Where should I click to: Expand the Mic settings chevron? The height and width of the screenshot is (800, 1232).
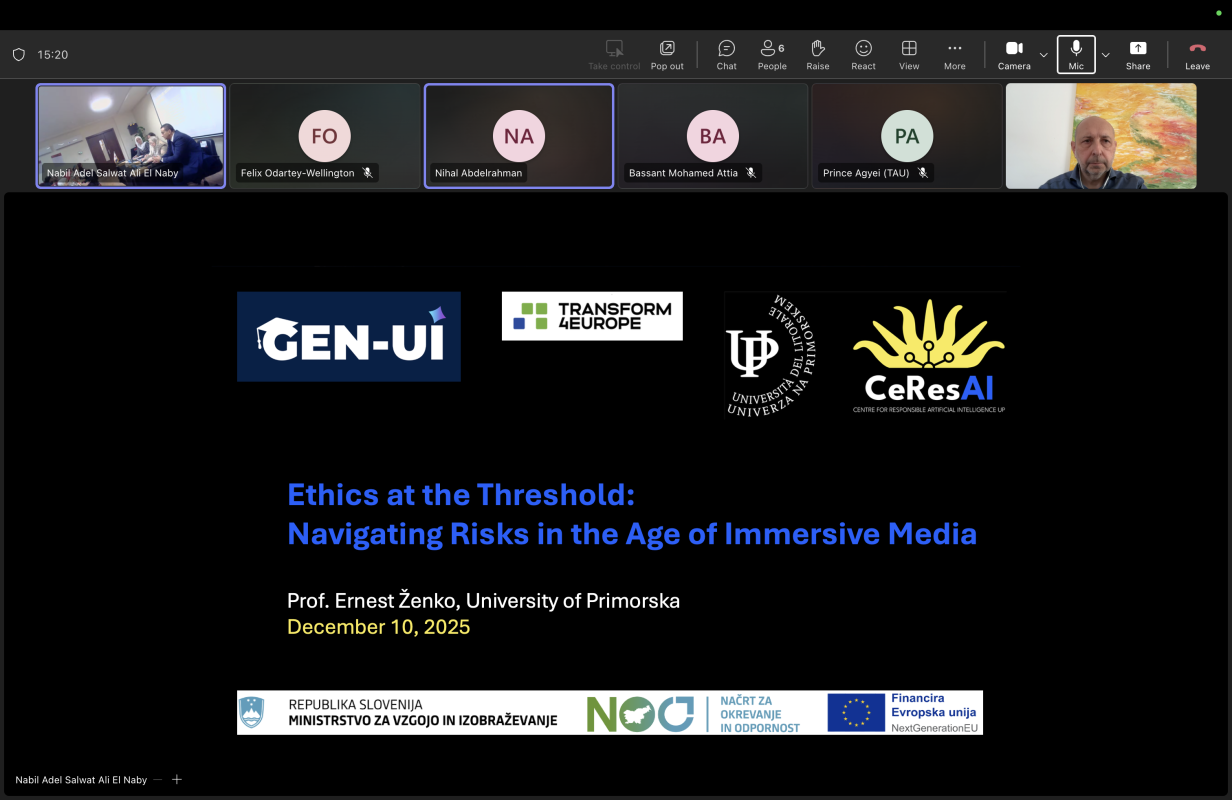point(1105,56)
